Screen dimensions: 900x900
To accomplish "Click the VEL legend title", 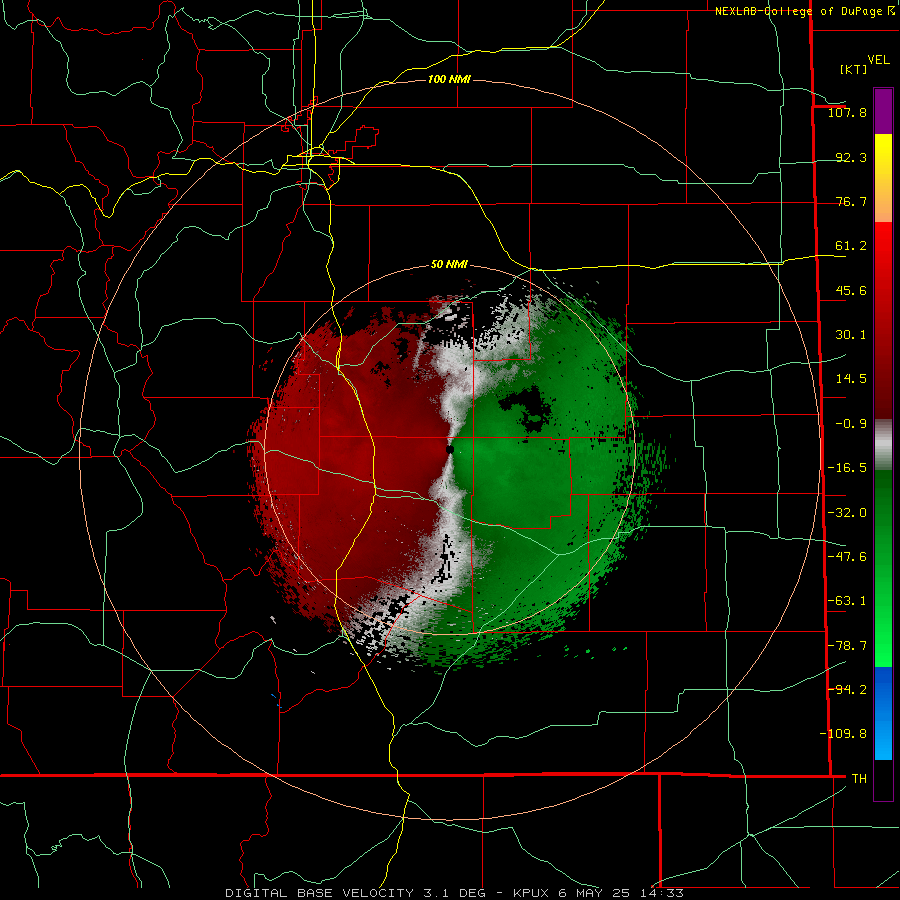I will pos(878,60).
